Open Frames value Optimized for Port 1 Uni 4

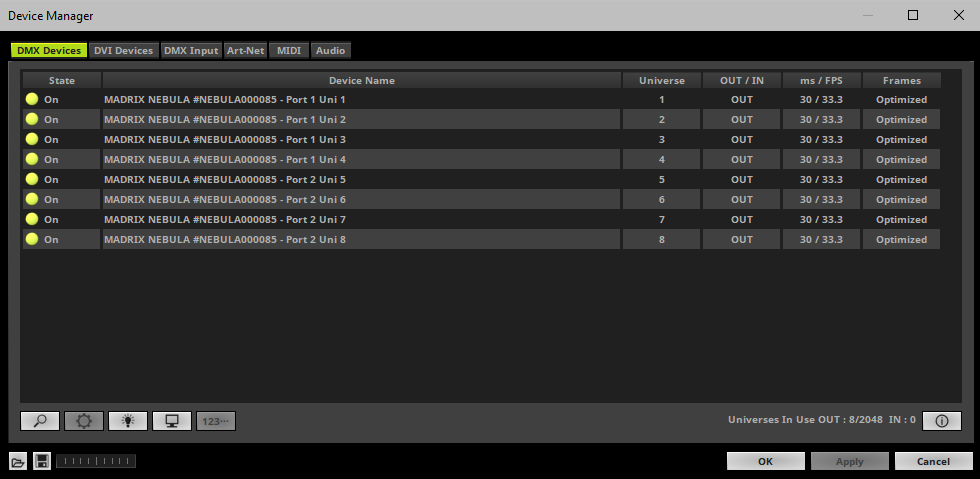coord(901,159)
